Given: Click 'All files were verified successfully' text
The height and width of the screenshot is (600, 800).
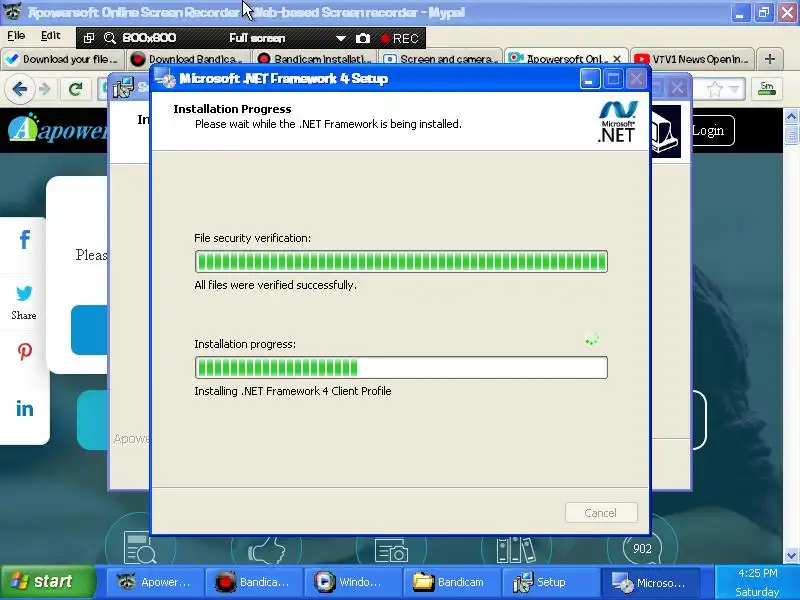Looking at the screenshot, I should (276, 285).
